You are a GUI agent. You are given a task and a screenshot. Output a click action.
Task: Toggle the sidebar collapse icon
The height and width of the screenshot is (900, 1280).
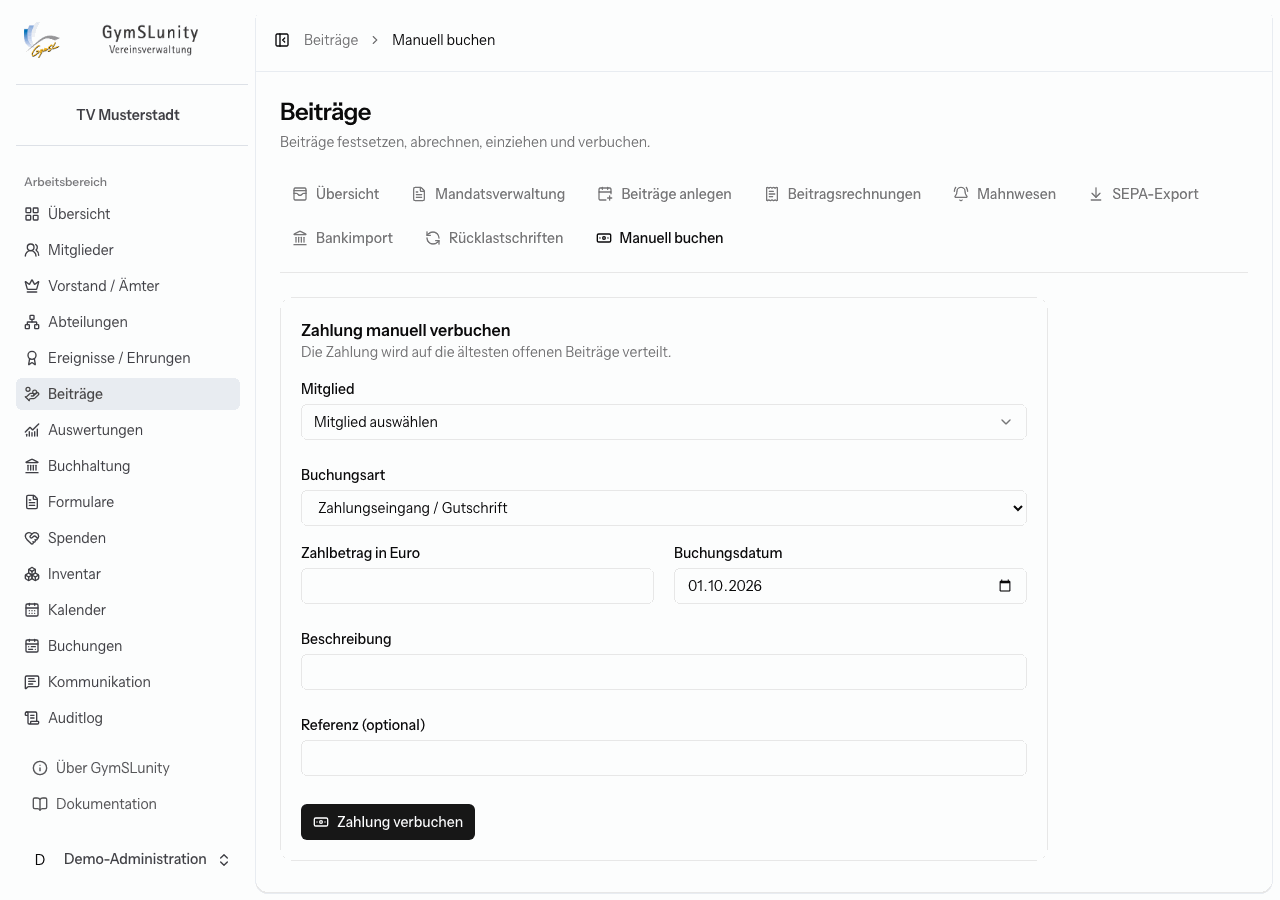282,40
